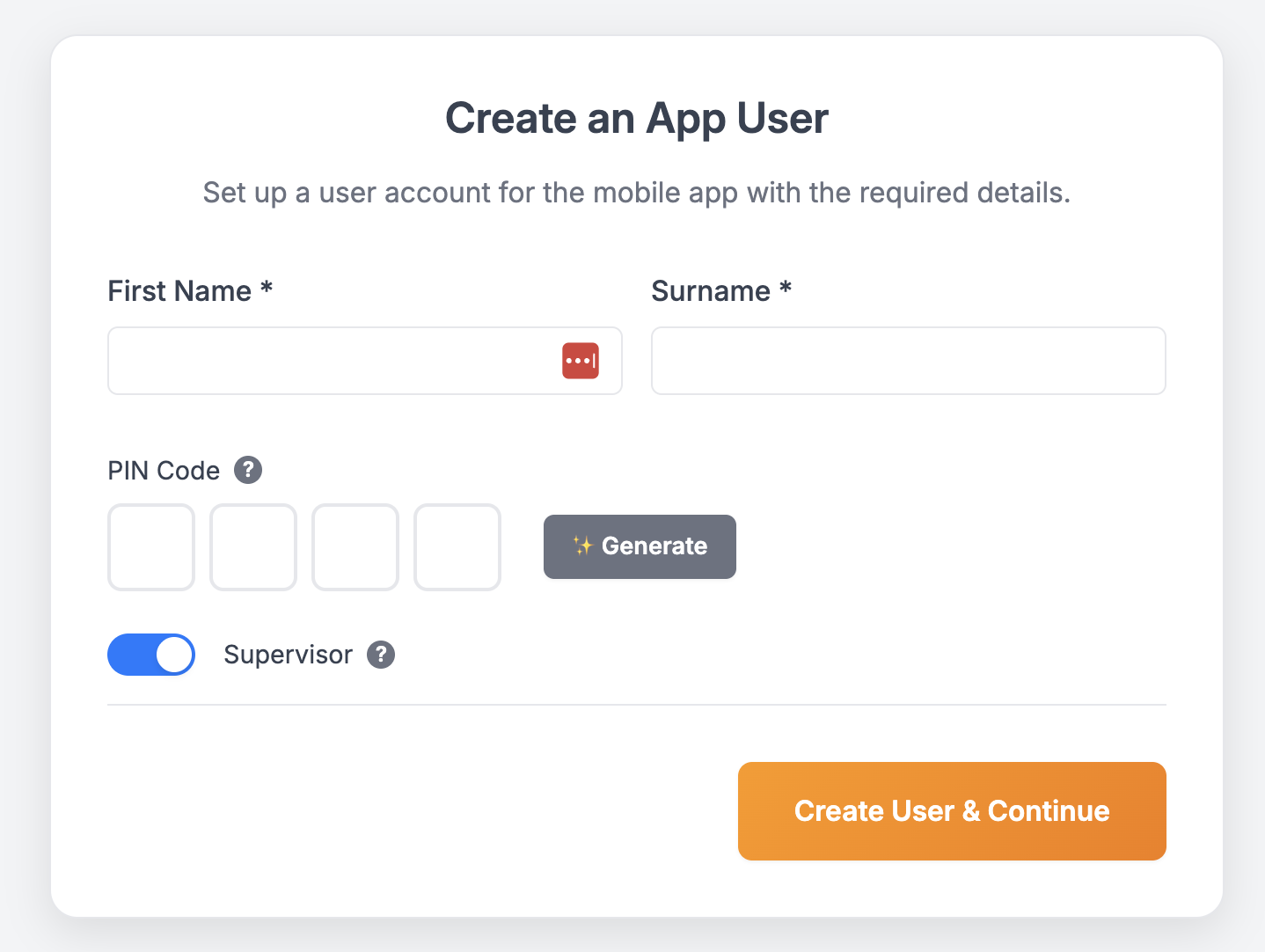1265x952 pixels.
Task: Click into the Surname input box
Action: point(908,361)
